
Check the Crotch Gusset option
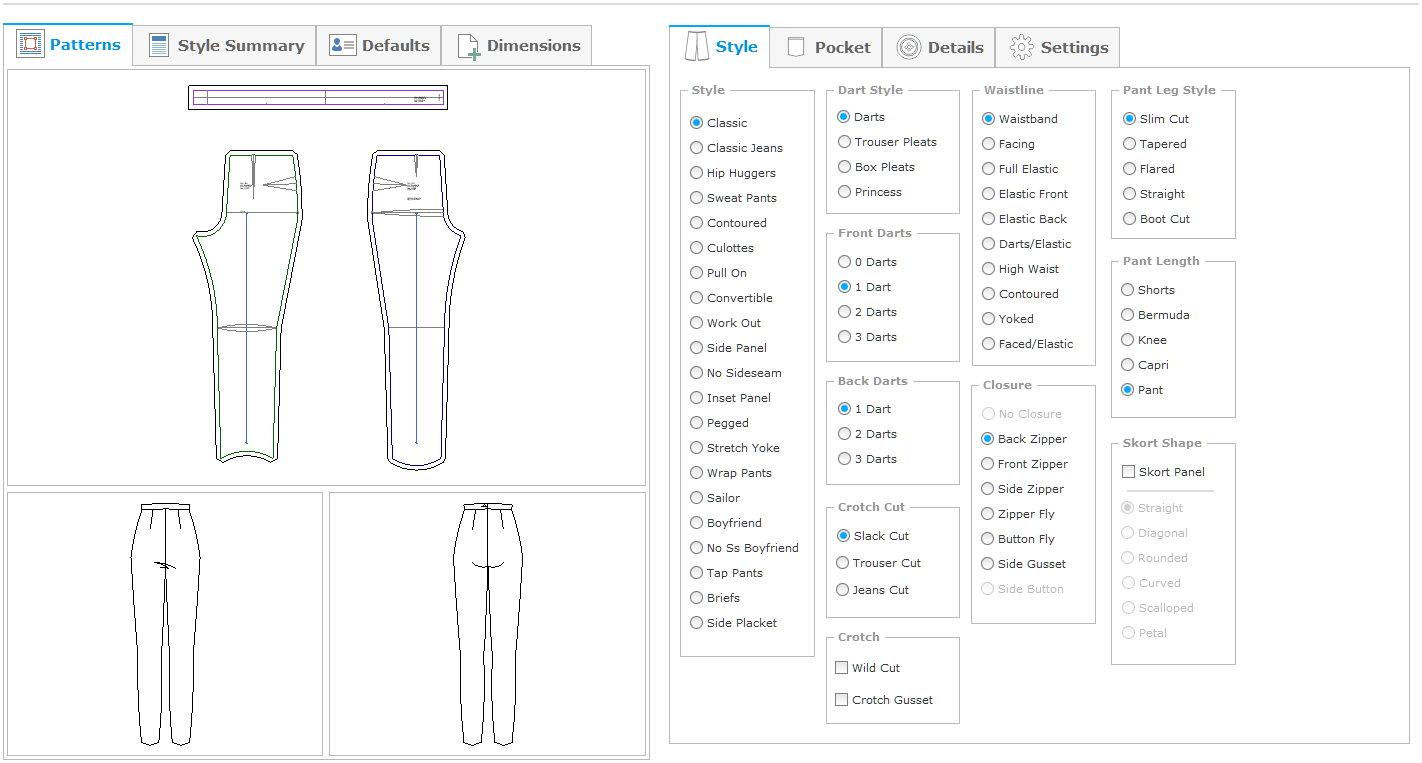point(842,700)
